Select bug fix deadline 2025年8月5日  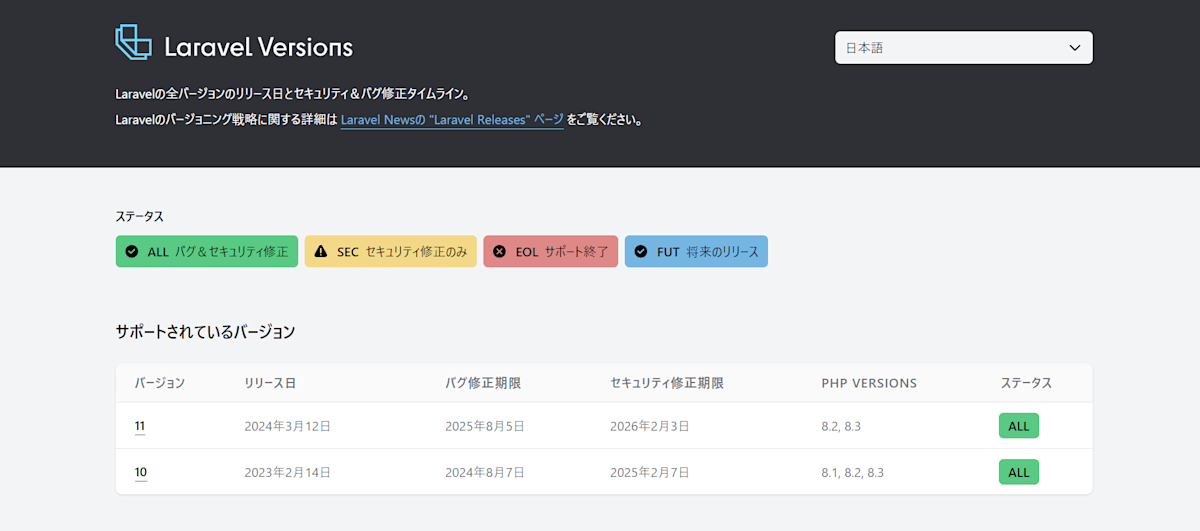[x=485, y=426]
